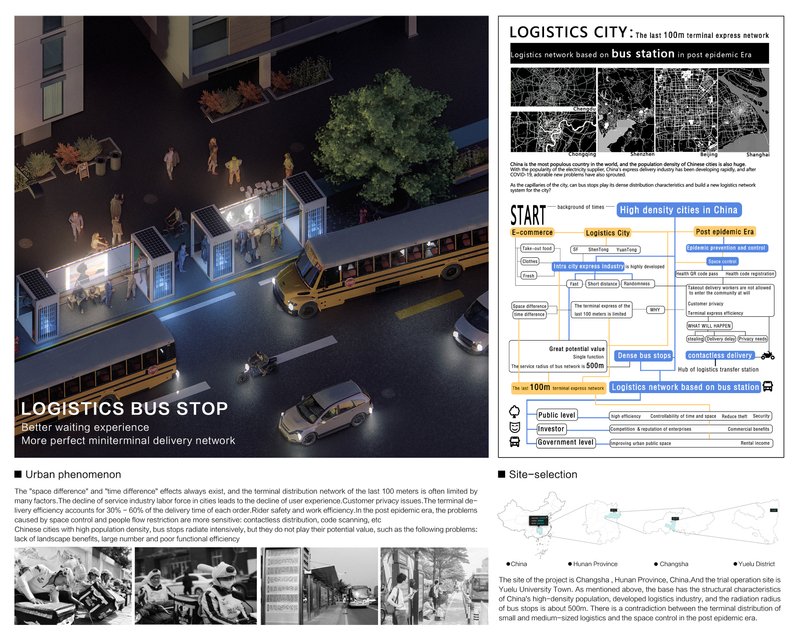Click the motorcycle icon beside contactless delivery

pyautogui.click(x=768, y=355)
